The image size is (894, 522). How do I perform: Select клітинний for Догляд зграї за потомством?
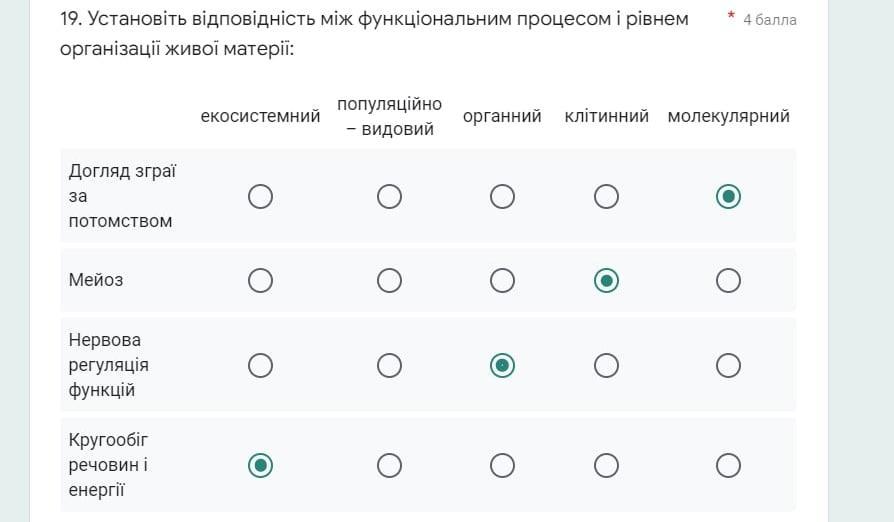point(606,197)
